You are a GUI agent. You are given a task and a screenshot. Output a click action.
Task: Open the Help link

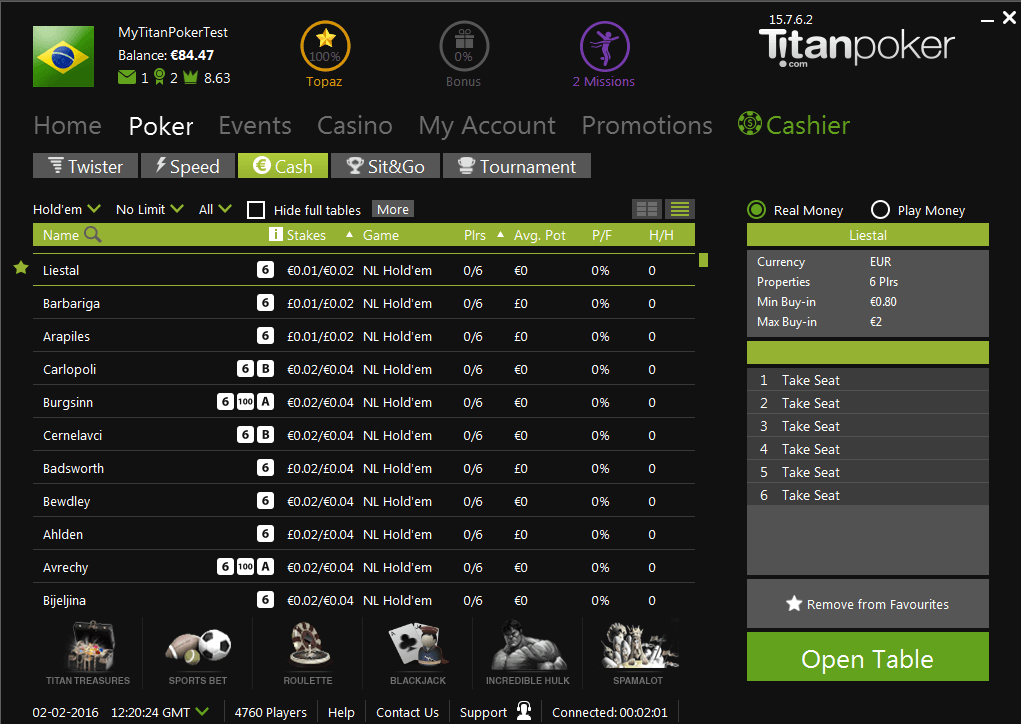click(x=341, y=712)
